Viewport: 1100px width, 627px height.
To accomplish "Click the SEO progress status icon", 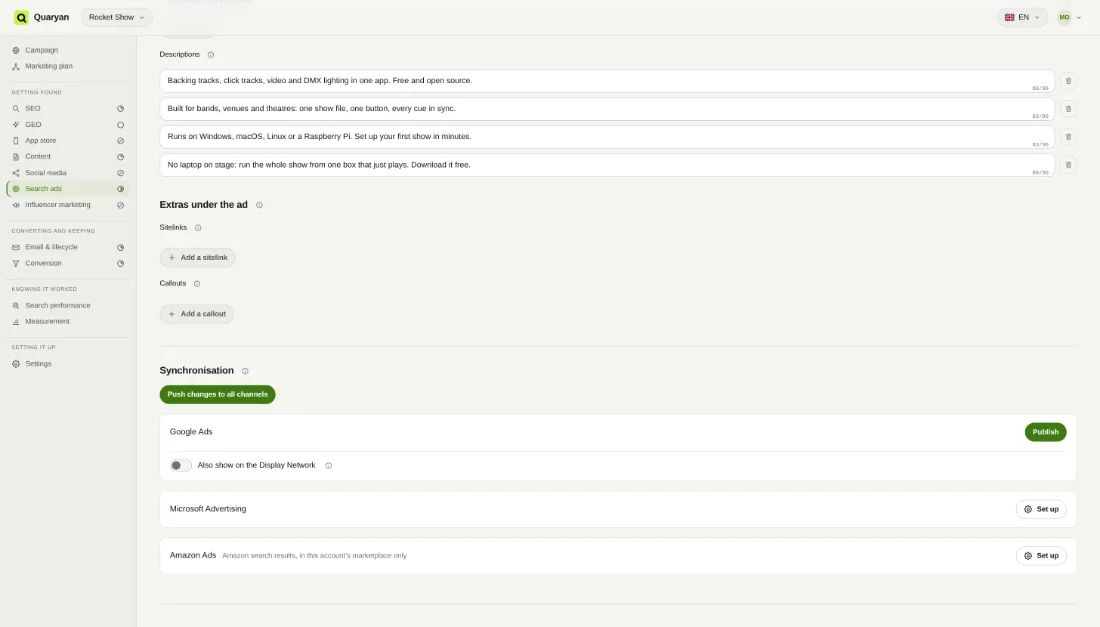I will (x=121, y=109).
